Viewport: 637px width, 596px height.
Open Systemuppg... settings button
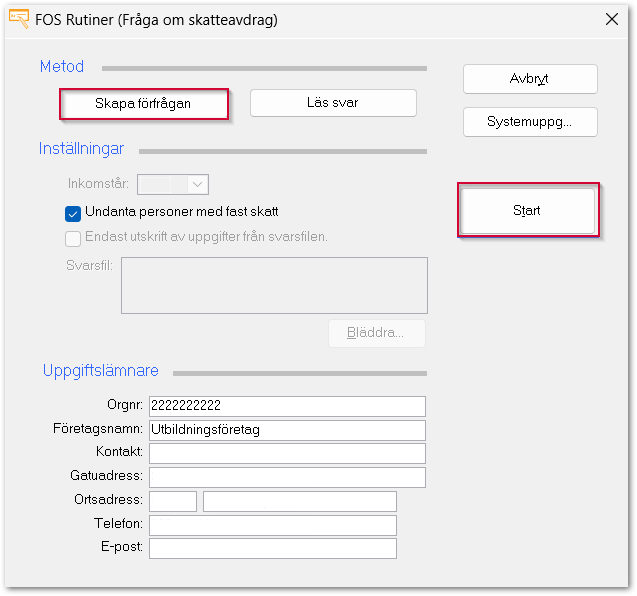[530, 122]
